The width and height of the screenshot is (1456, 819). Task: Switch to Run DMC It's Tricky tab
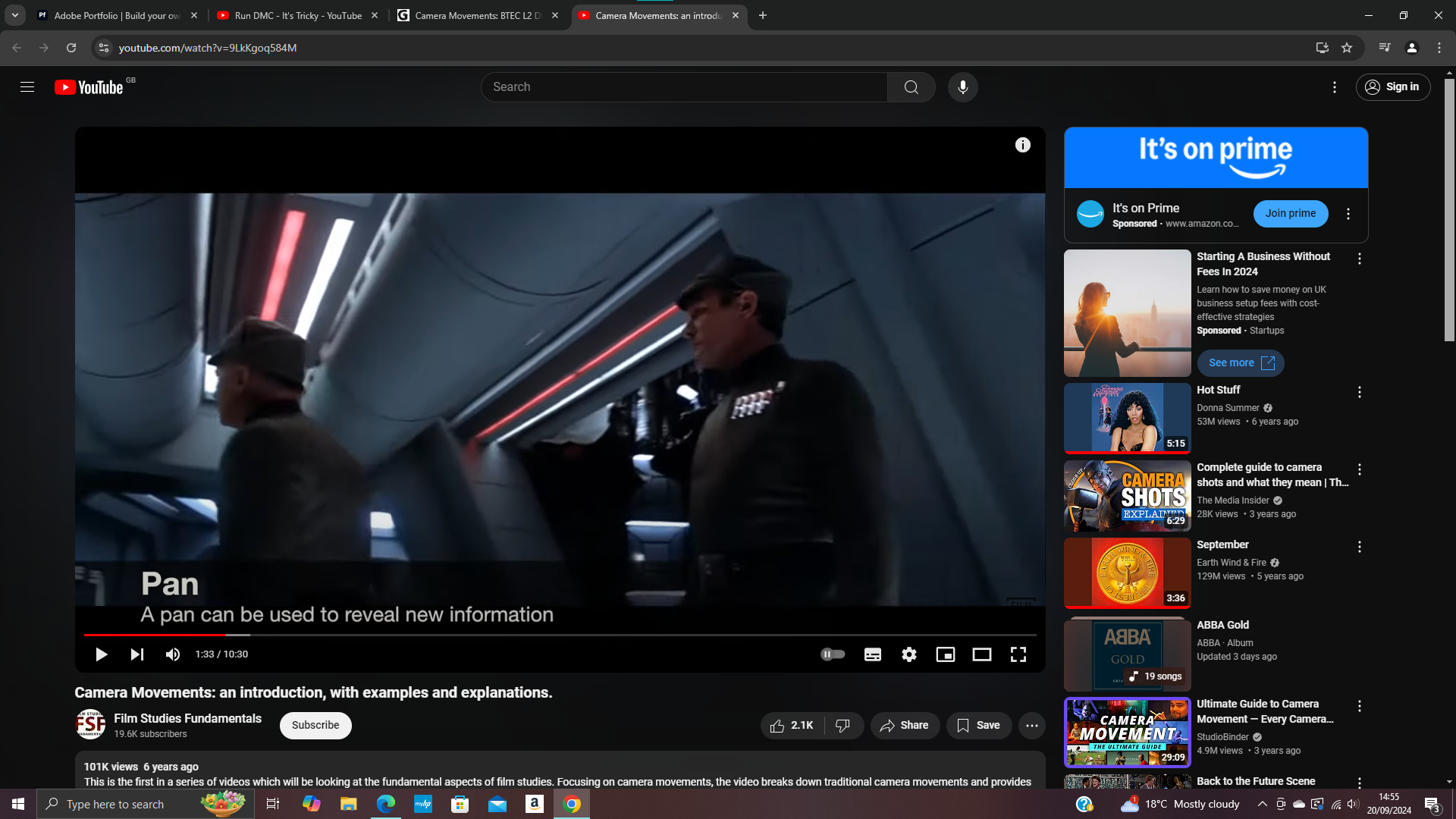tap(298, 15)
